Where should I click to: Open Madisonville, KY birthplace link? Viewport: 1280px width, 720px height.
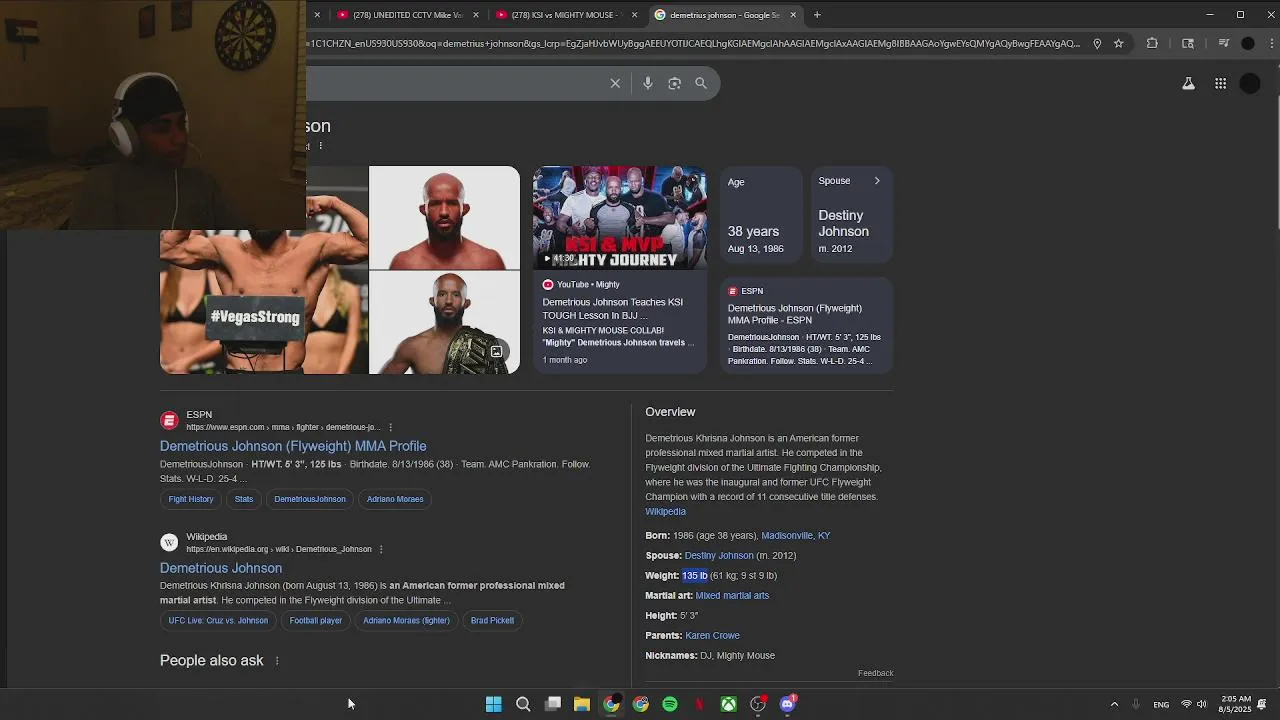(x=796, y=535)
